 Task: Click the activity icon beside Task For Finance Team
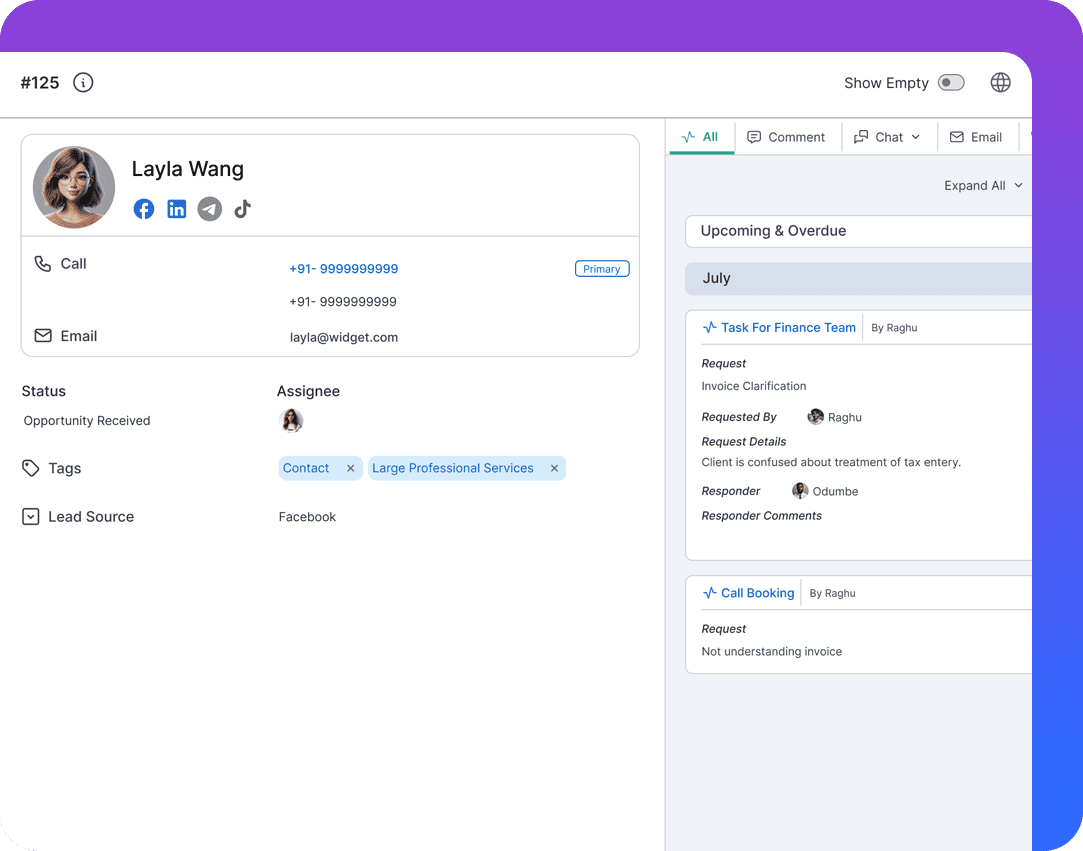point(709,327)
